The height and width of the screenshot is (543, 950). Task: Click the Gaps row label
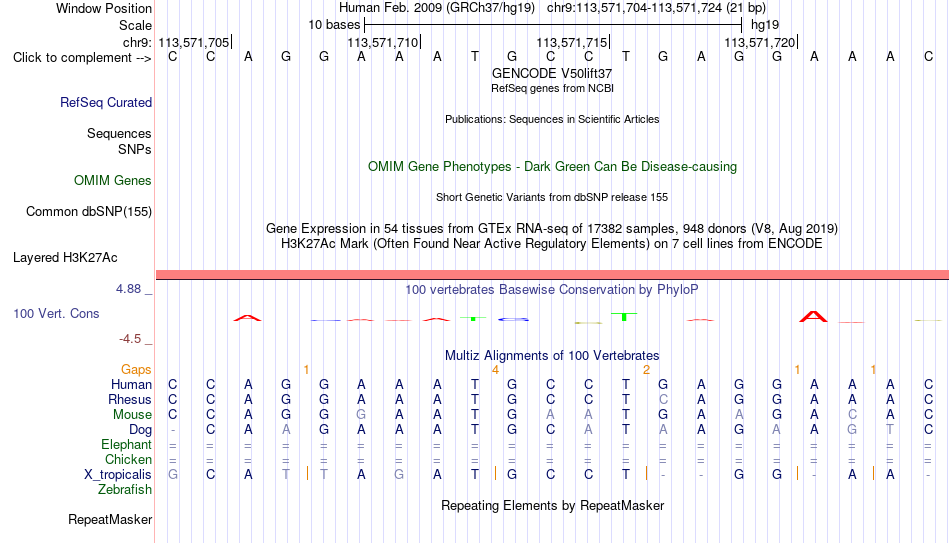pyautogui.click(x=136, y=370)
